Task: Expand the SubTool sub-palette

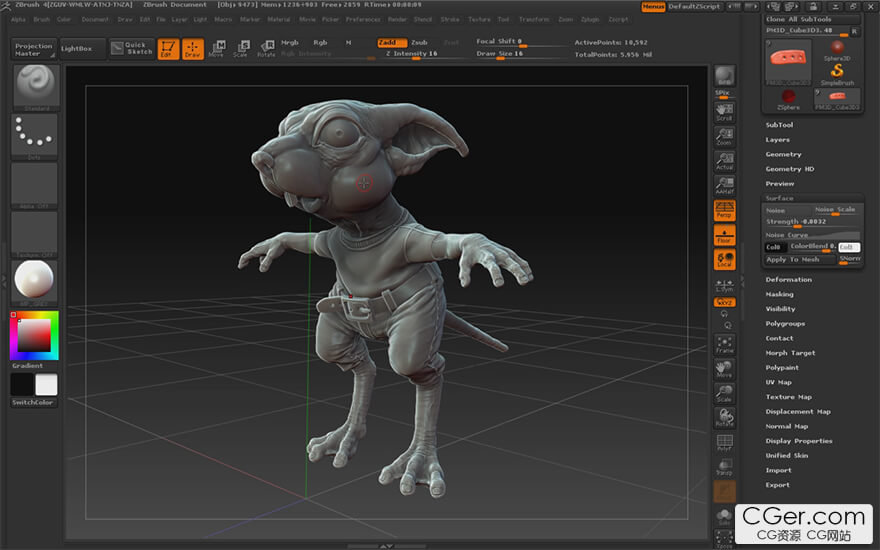Action: click(x=779, y=125)
